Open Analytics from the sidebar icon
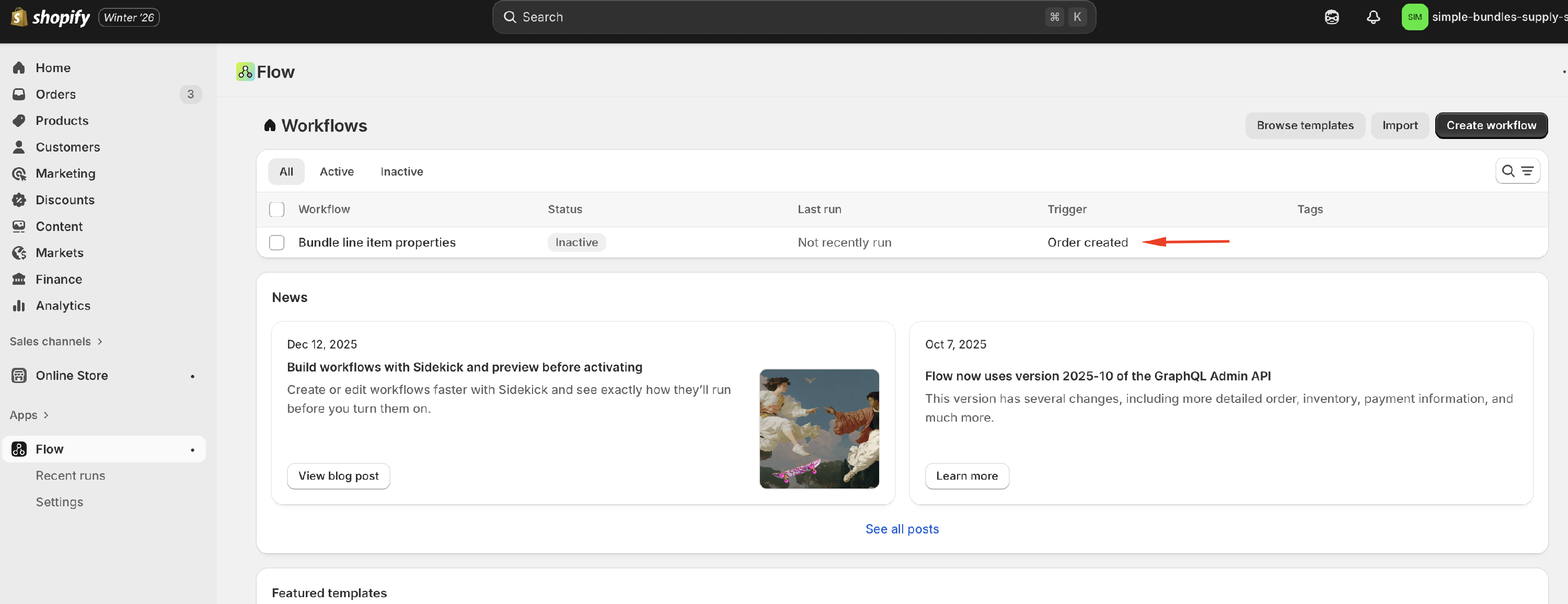The height and width of the screenshot is (604, 1568). click(19, 305)
